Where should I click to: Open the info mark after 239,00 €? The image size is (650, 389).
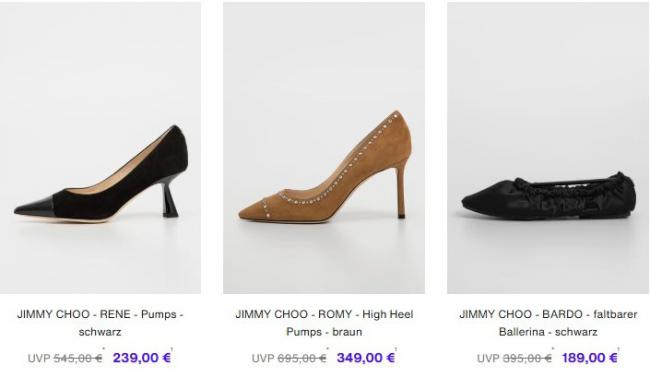point(172,349)
